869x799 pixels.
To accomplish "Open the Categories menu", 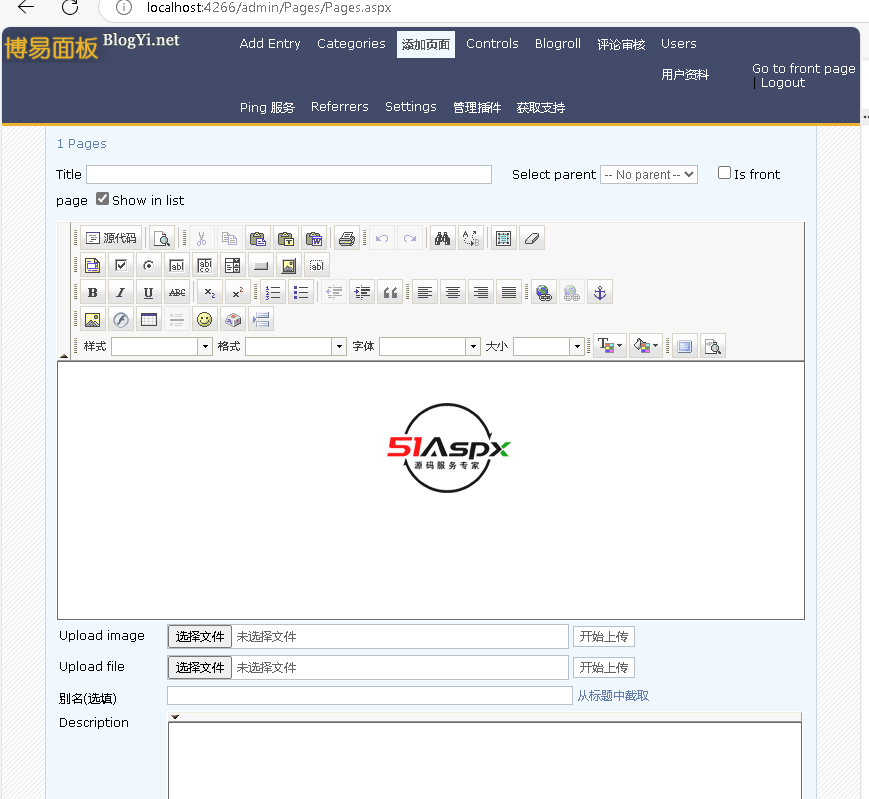I will click(351, 44).
